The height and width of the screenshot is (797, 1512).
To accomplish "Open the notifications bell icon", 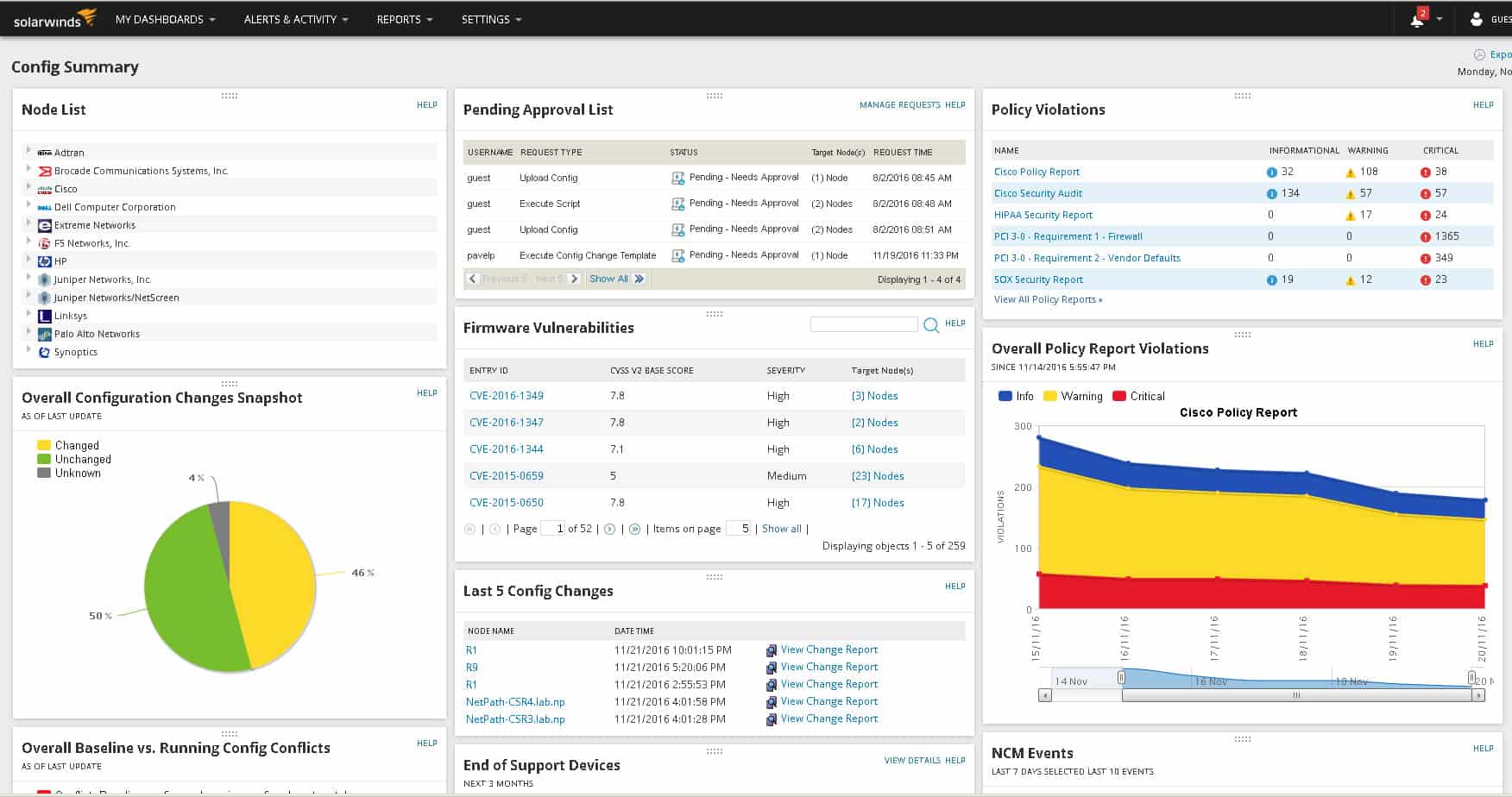I will 1418,19.
